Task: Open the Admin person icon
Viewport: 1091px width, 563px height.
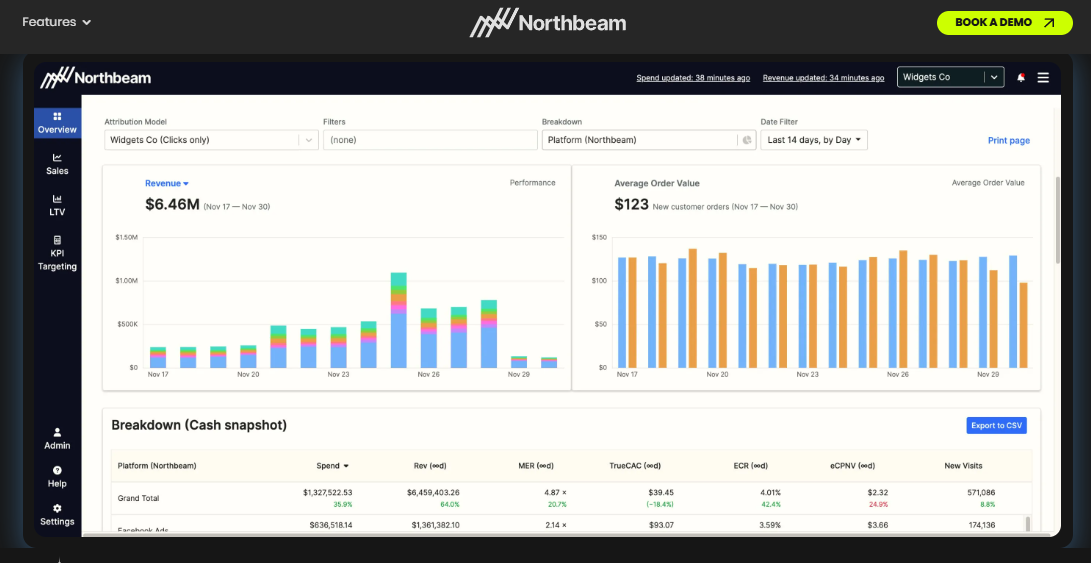Action: (x=57, y=432)
